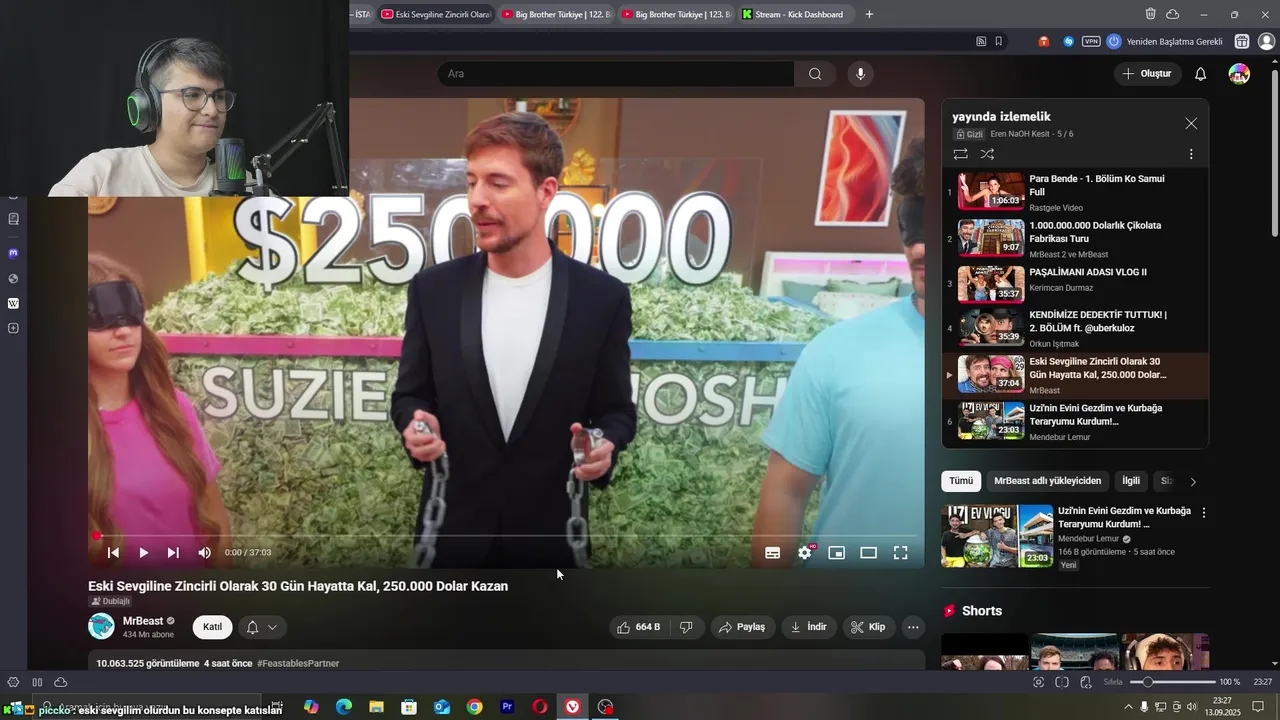Skip to previous video in playlist

[113, 552]
